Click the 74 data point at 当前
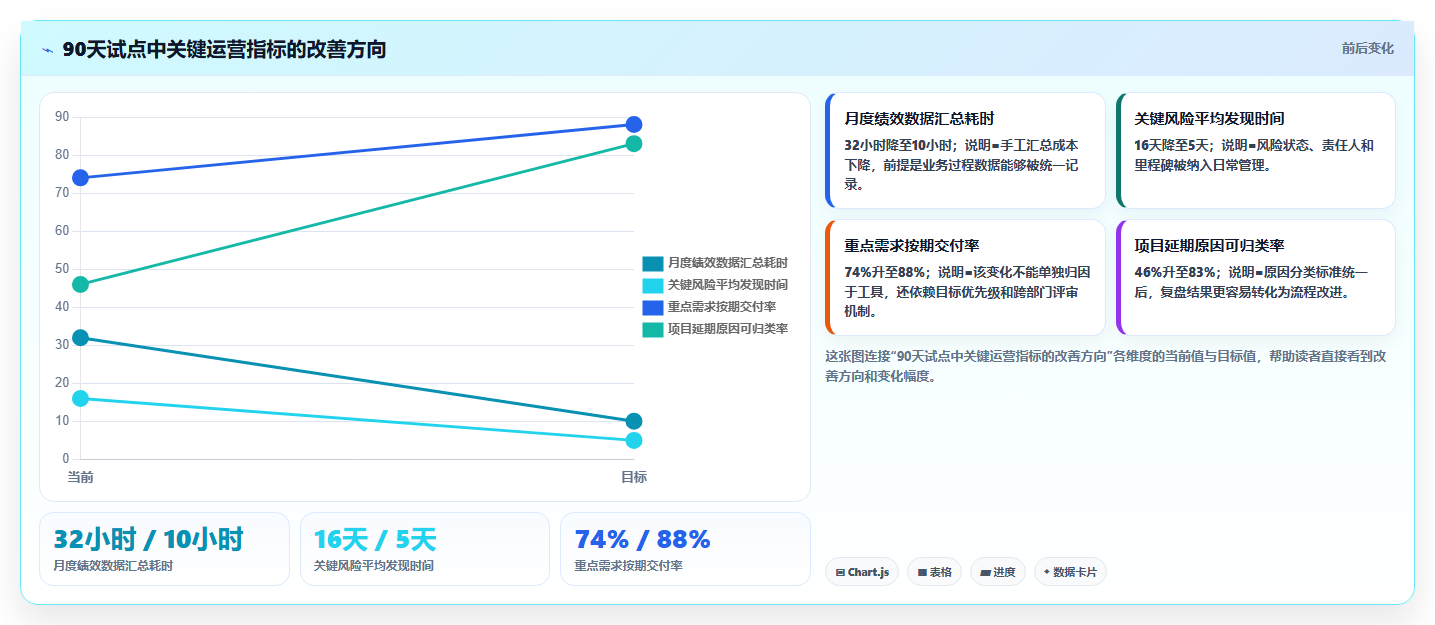This screenshot has height=625, width=1435. [81, 178]
